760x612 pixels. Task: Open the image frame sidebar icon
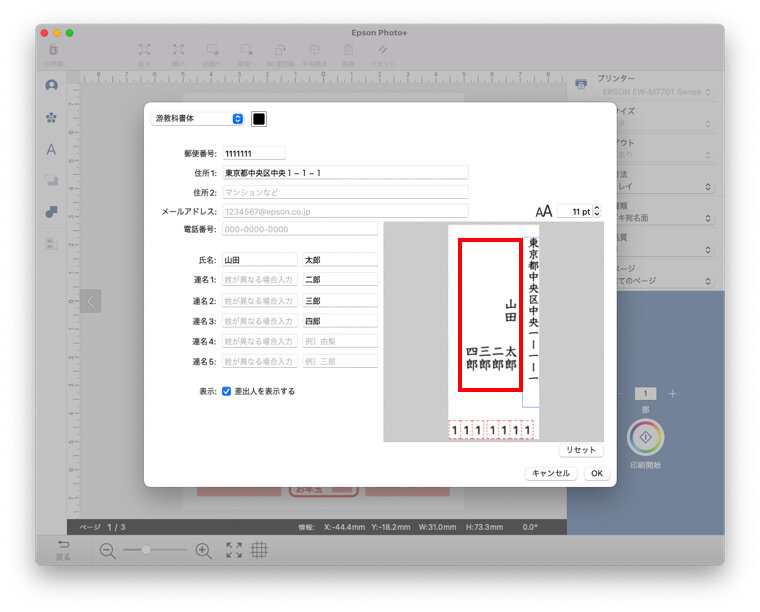(51, 181)
